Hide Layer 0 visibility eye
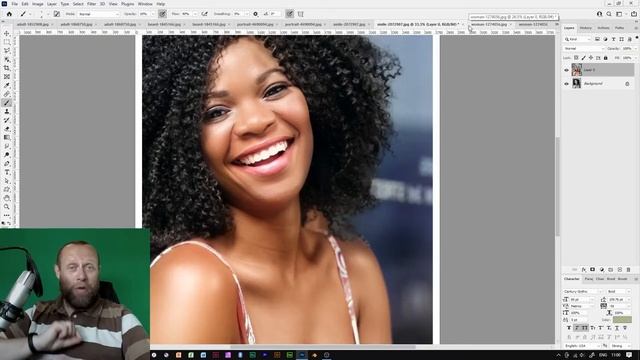640x360 pixels. coord(567,70)
